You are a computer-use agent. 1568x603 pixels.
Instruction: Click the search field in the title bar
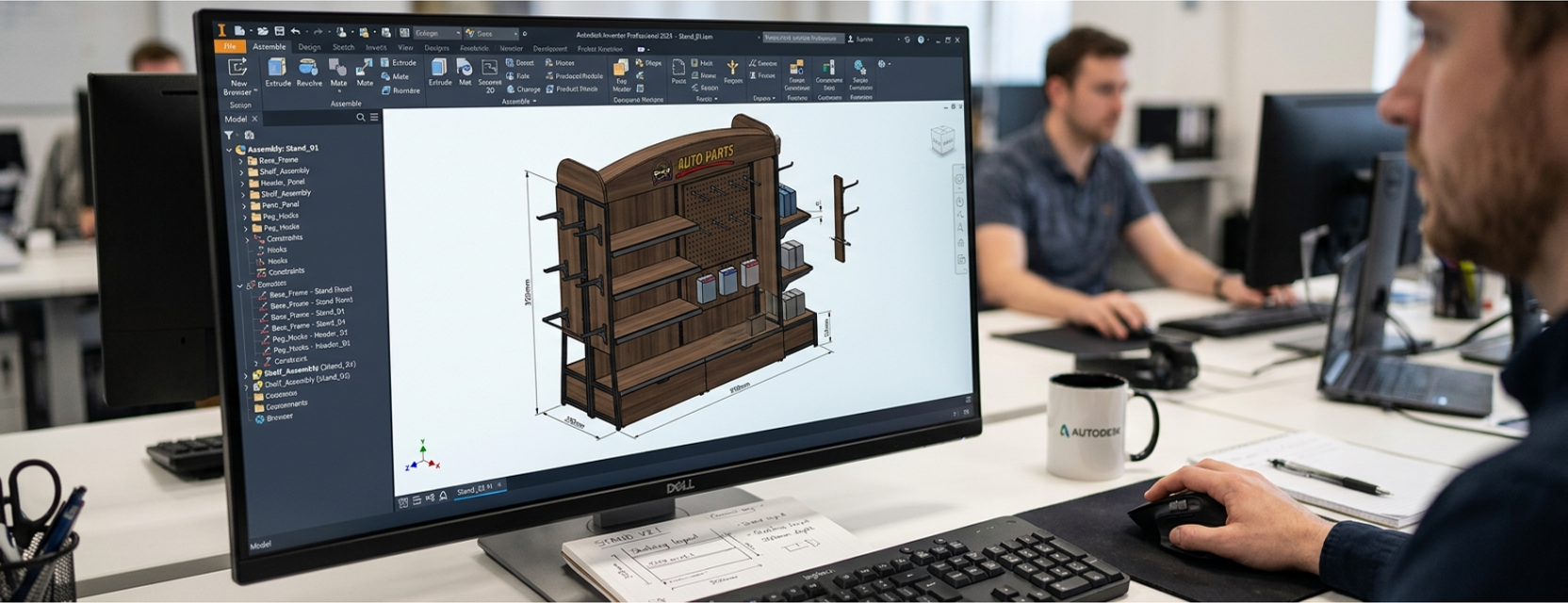tap(803, 39)
